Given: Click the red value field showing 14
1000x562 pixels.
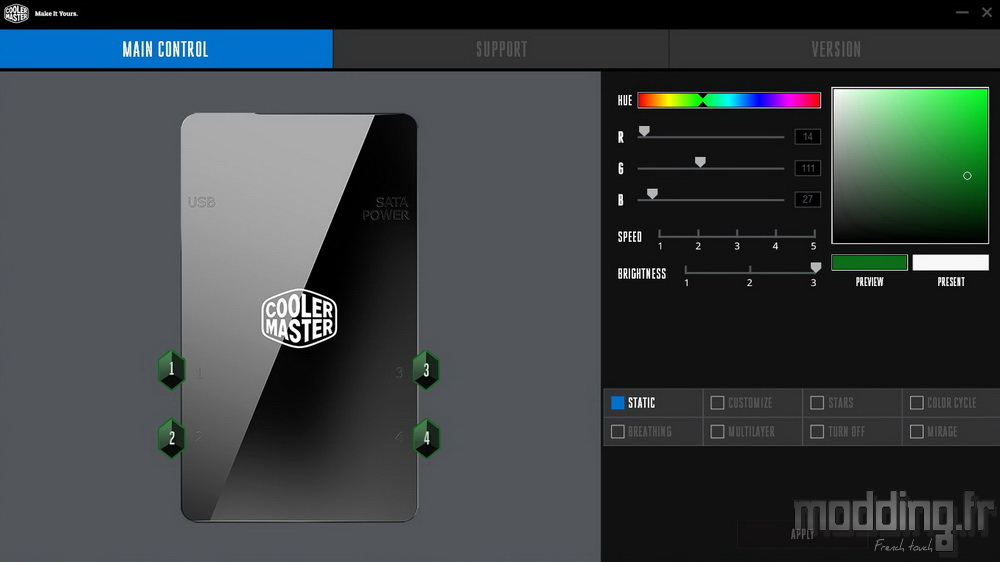Looking at the screenshot, I should pos(807,137).
